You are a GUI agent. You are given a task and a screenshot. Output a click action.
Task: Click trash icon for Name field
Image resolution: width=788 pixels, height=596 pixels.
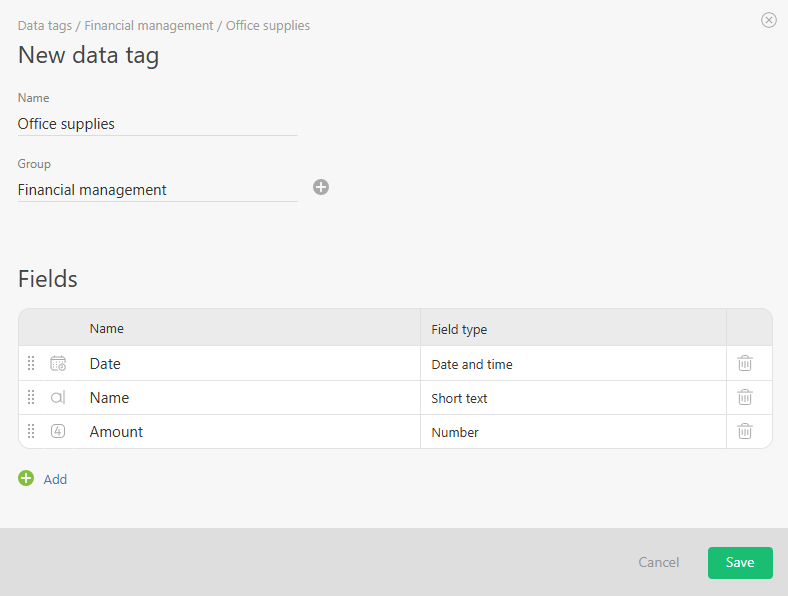(745, 398)
